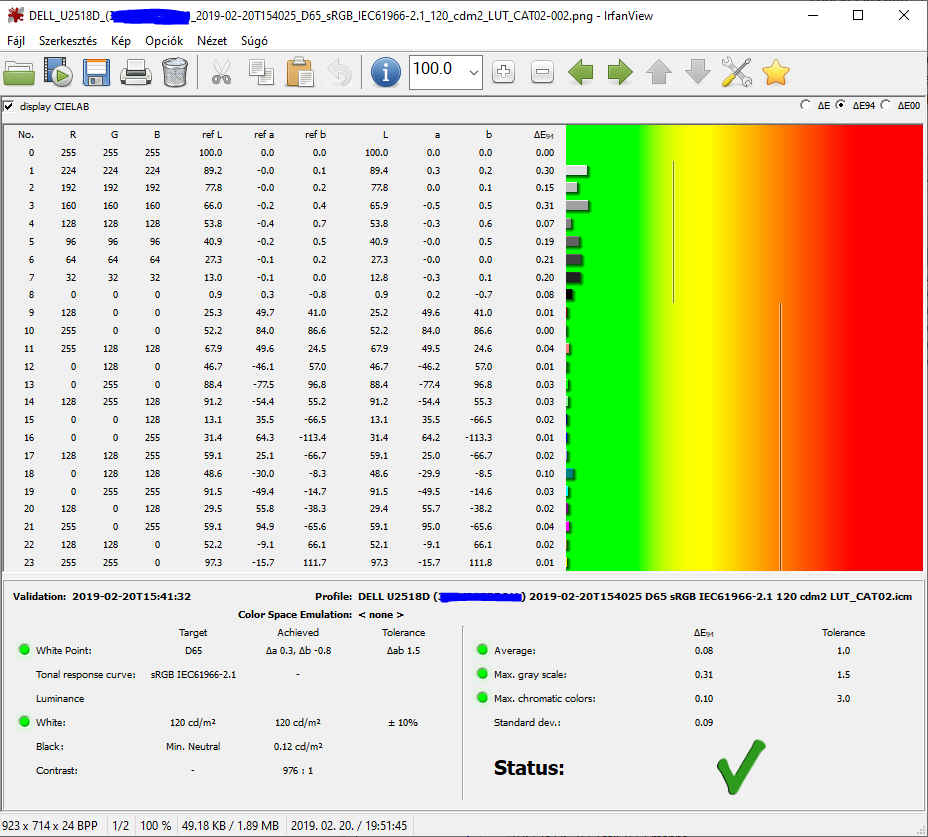This screenshot has width=928, height=837.
Task: Go to previous image green left arrow
Action: (x=581, y=72)
